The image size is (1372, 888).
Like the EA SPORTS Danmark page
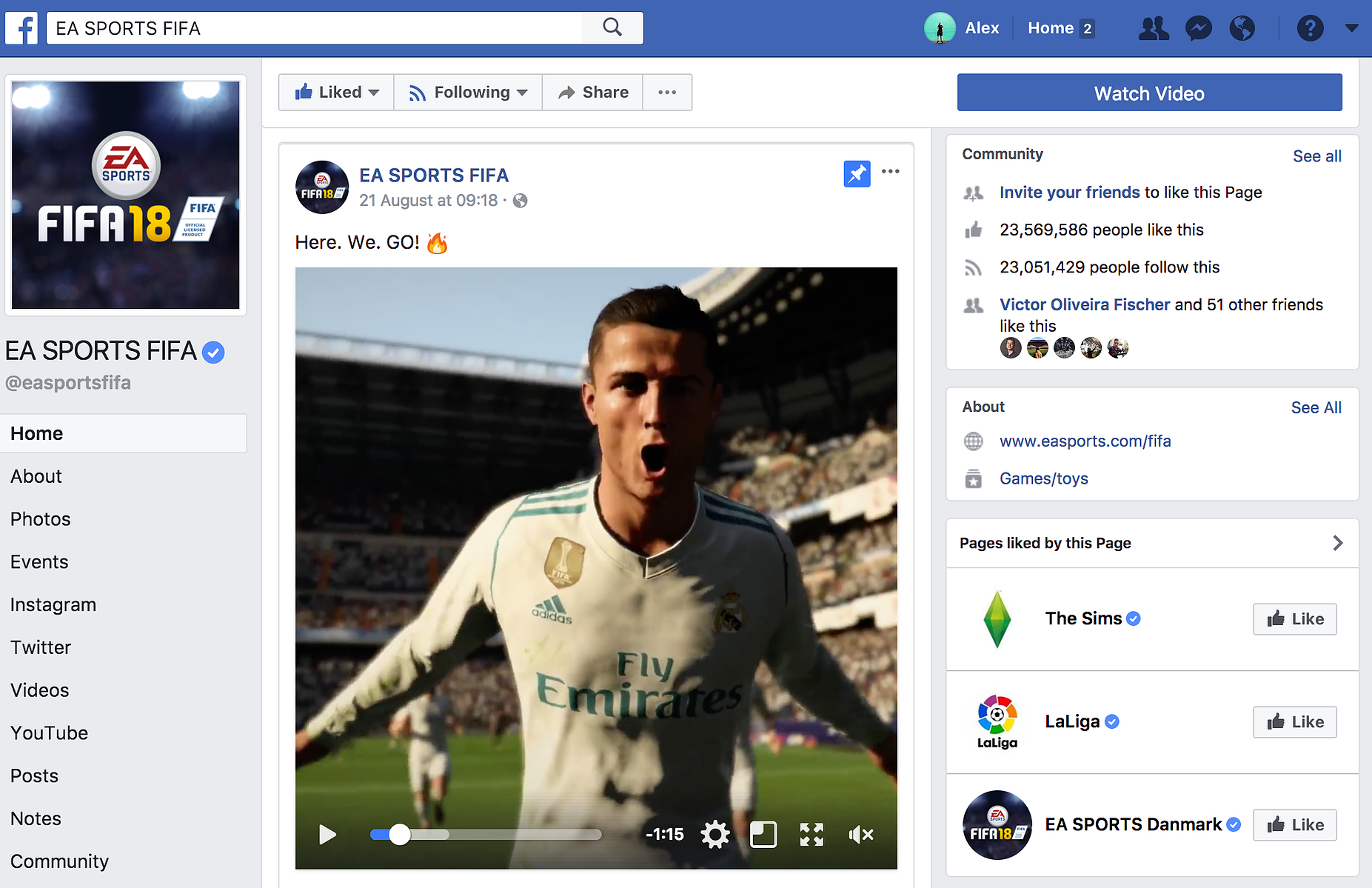click(x=1295, y=825)
